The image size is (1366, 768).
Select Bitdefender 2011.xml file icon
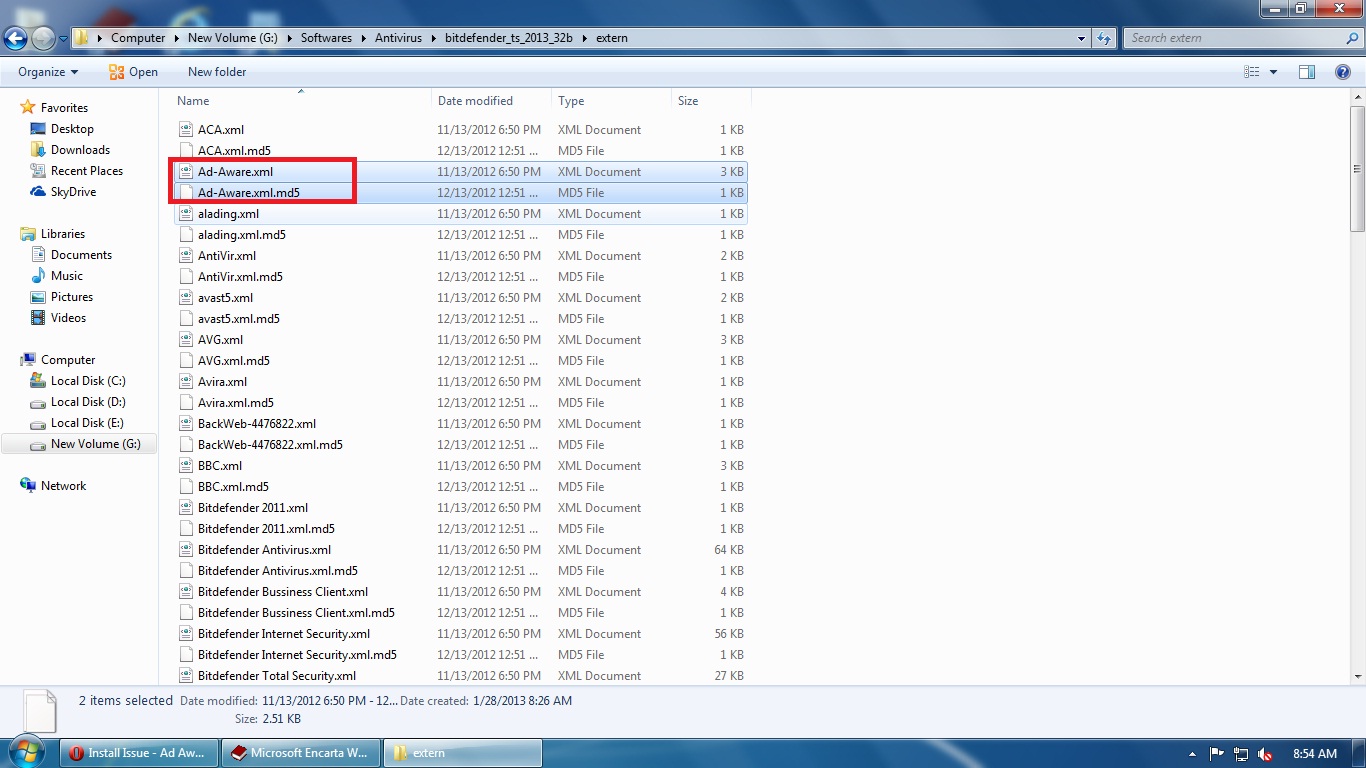coord(185,508)
